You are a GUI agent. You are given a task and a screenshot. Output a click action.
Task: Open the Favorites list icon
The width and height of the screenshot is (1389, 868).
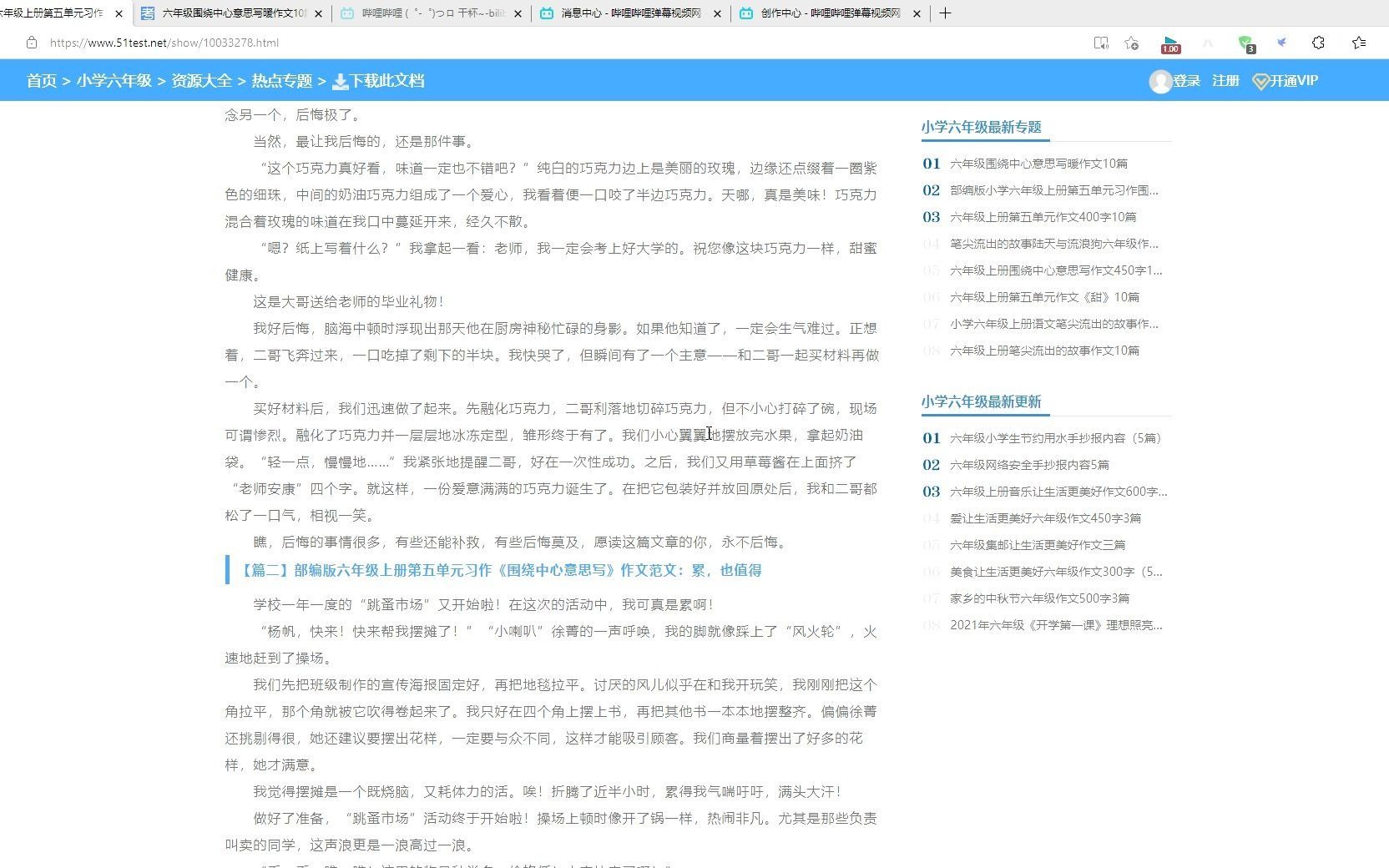coord(1359,43)
